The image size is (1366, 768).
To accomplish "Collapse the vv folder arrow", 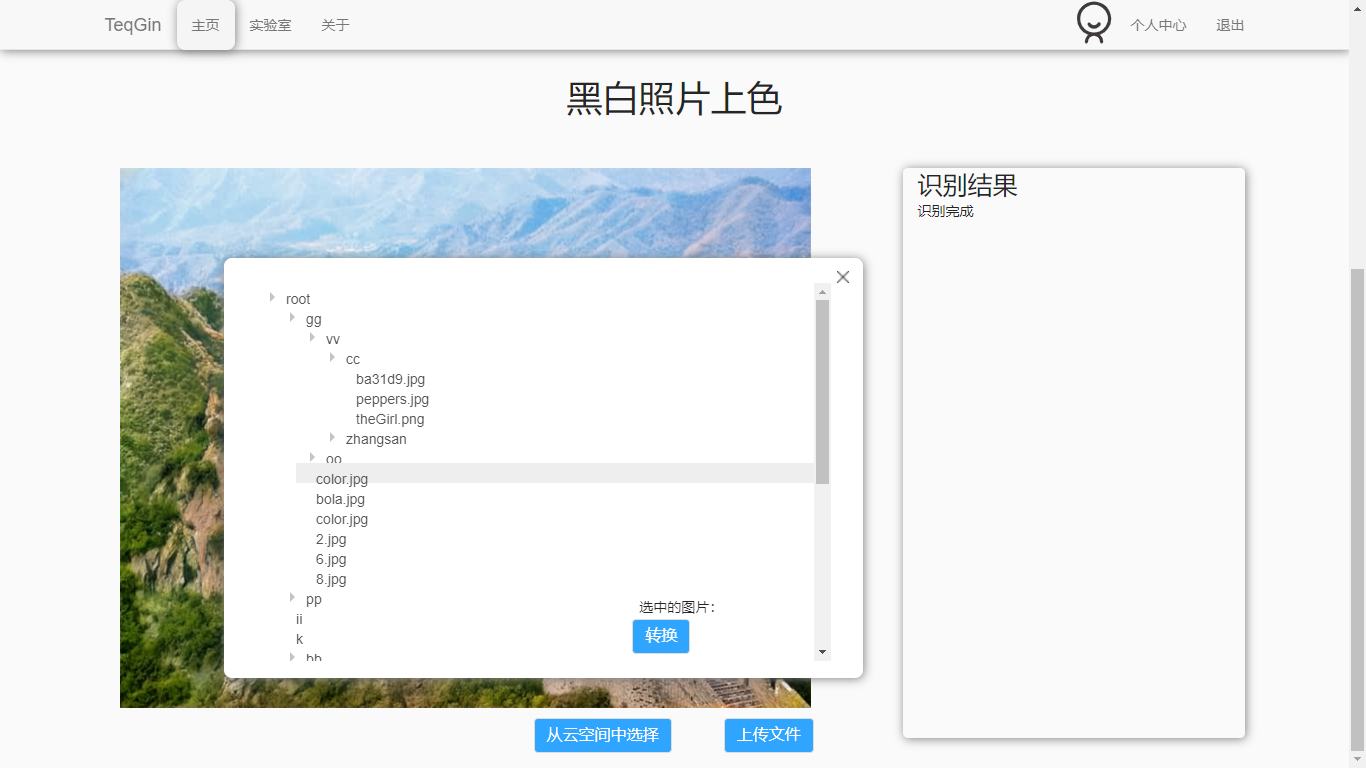I will pyautogui.click(x=312, y=337).
